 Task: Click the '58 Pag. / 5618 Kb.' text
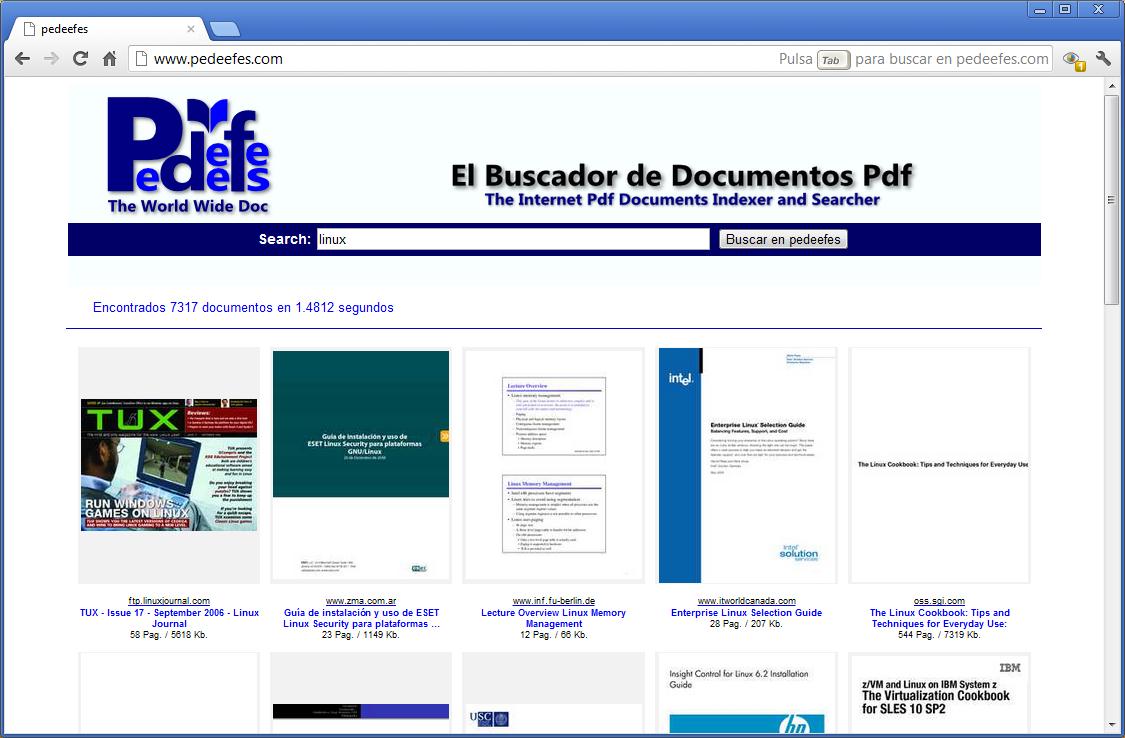tap(169, 635)
